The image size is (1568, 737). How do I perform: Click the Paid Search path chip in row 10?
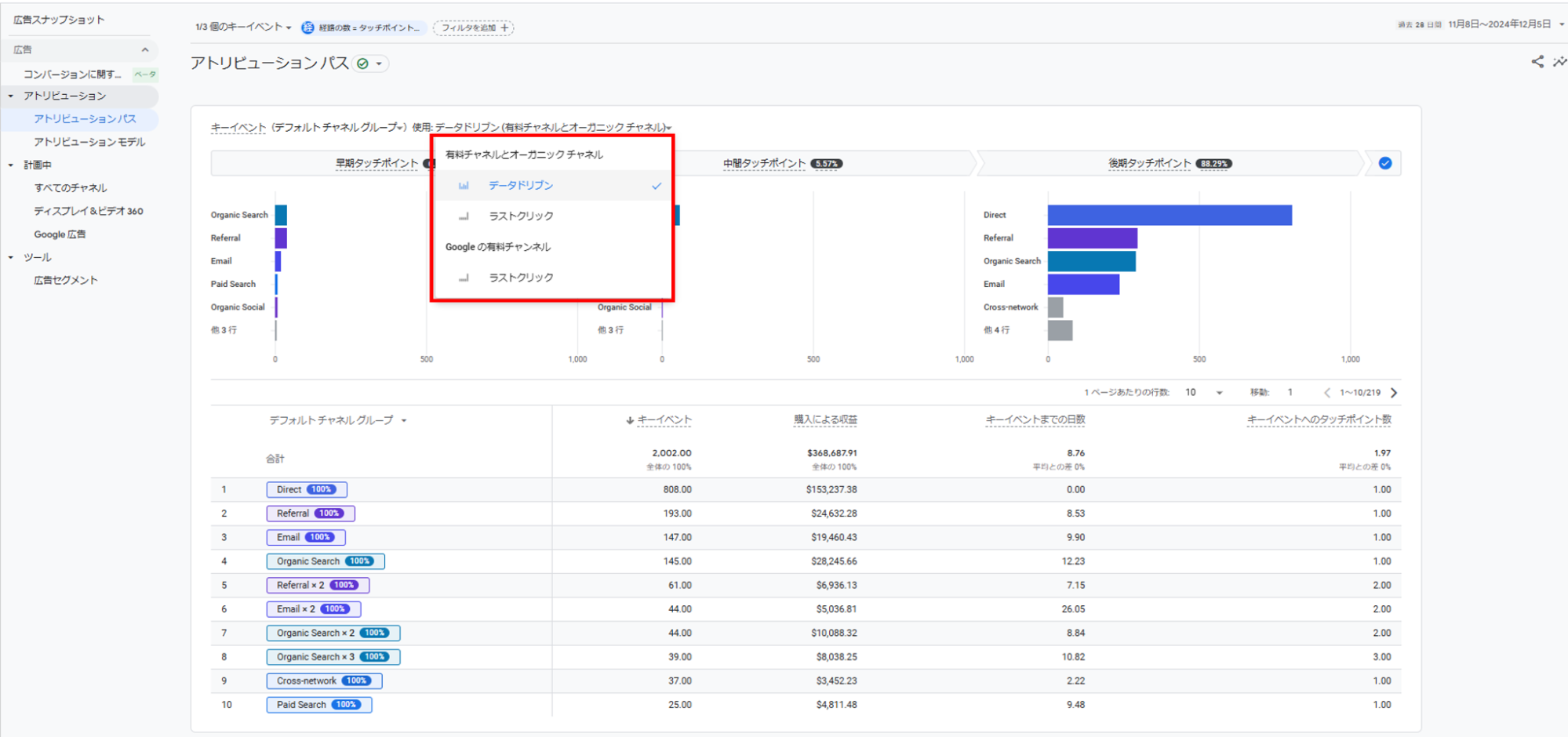click(319, 705)
